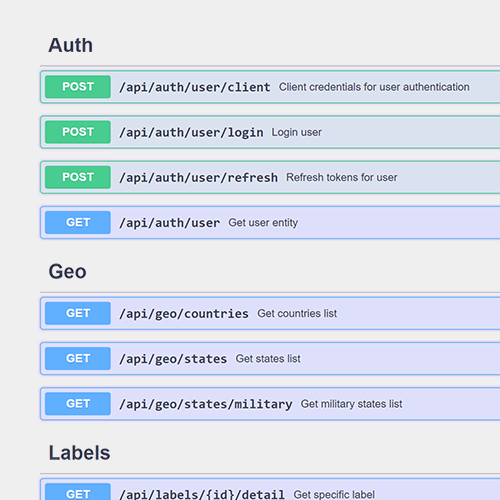Click GET badge for /api/labels/{id}/detail
The height and width of the screenshot is (500, 500).
point(78,492)
